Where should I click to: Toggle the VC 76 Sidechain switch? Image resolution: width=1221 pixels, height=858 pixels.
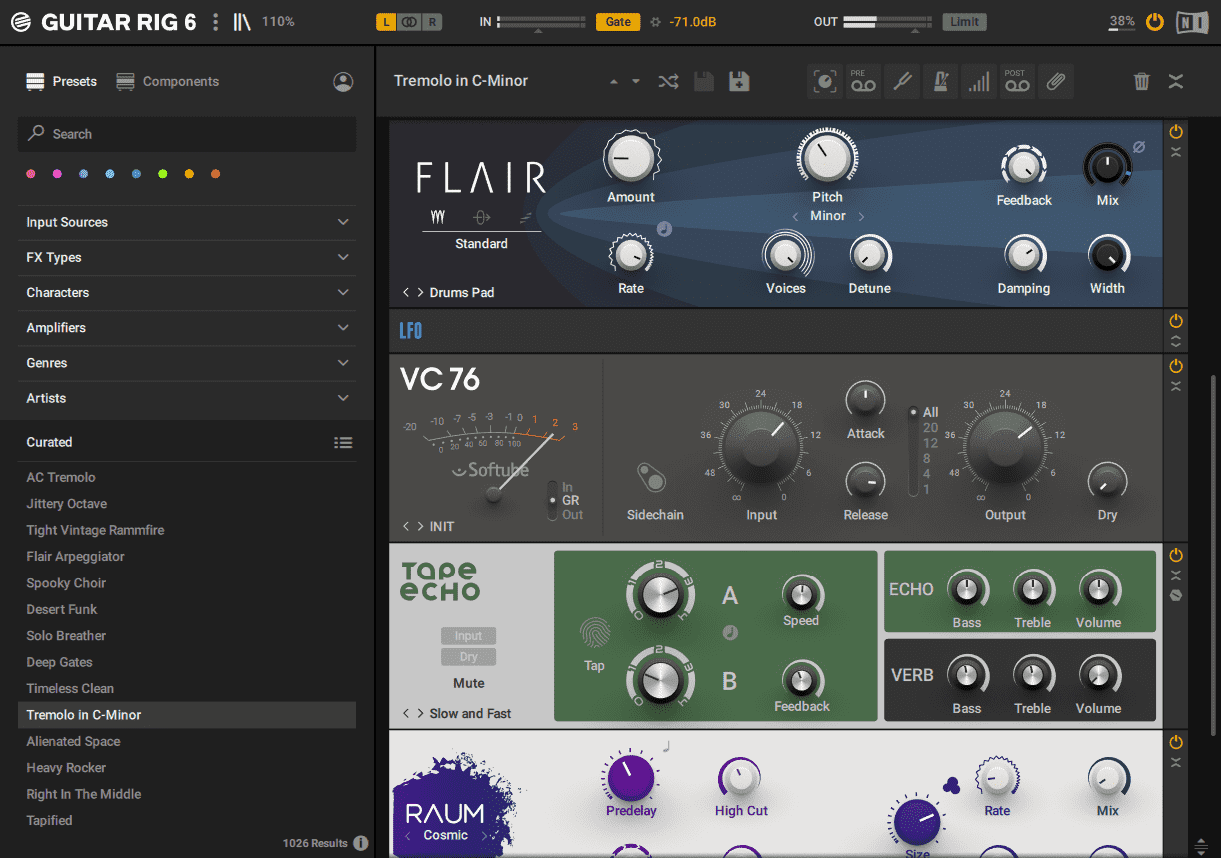[652, 478]
